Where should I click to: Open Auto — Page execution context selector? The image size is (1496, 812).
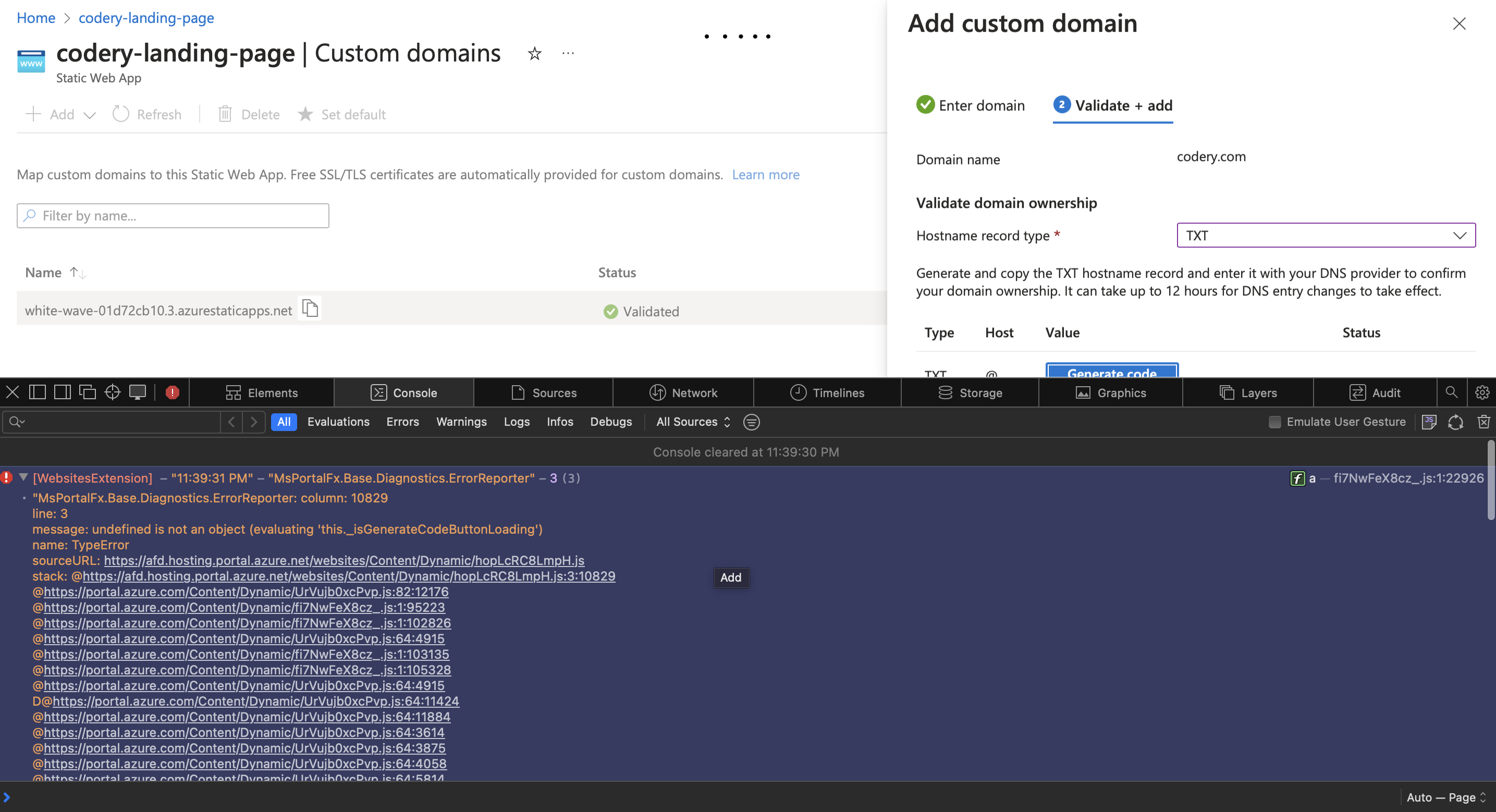(1445, 797)
